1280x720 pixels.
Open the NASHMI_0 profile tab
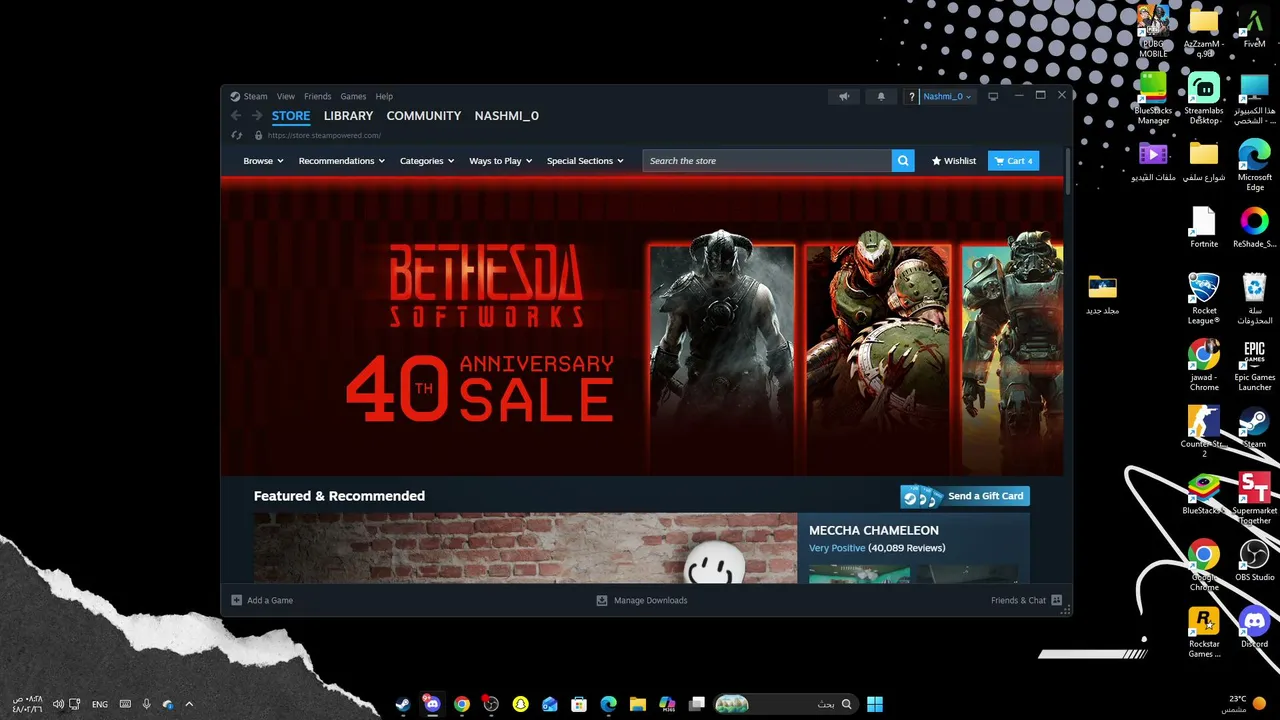pyautogui.click(x=507, y=116)
